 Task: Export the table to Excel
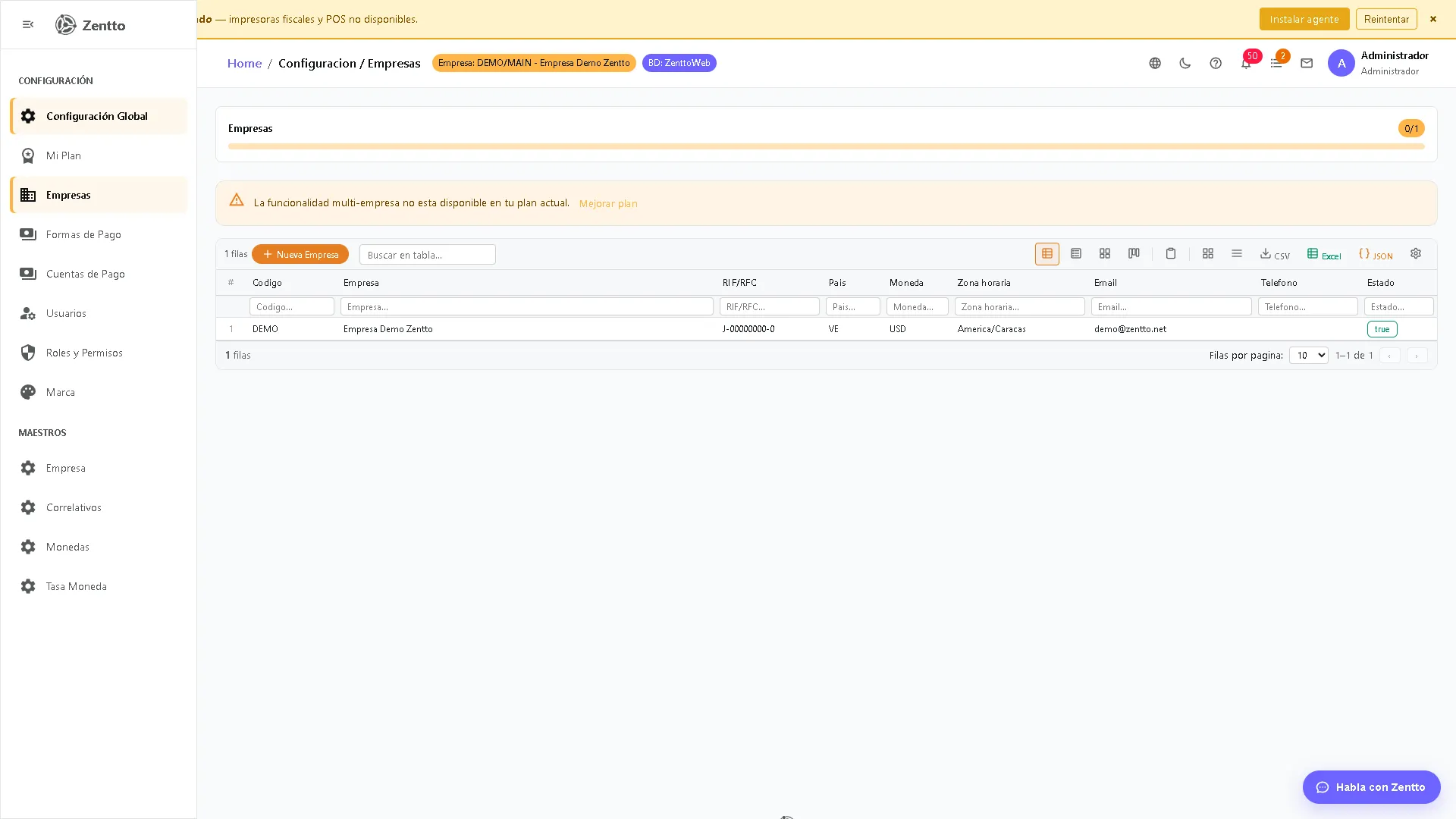tap(1324, 255)
